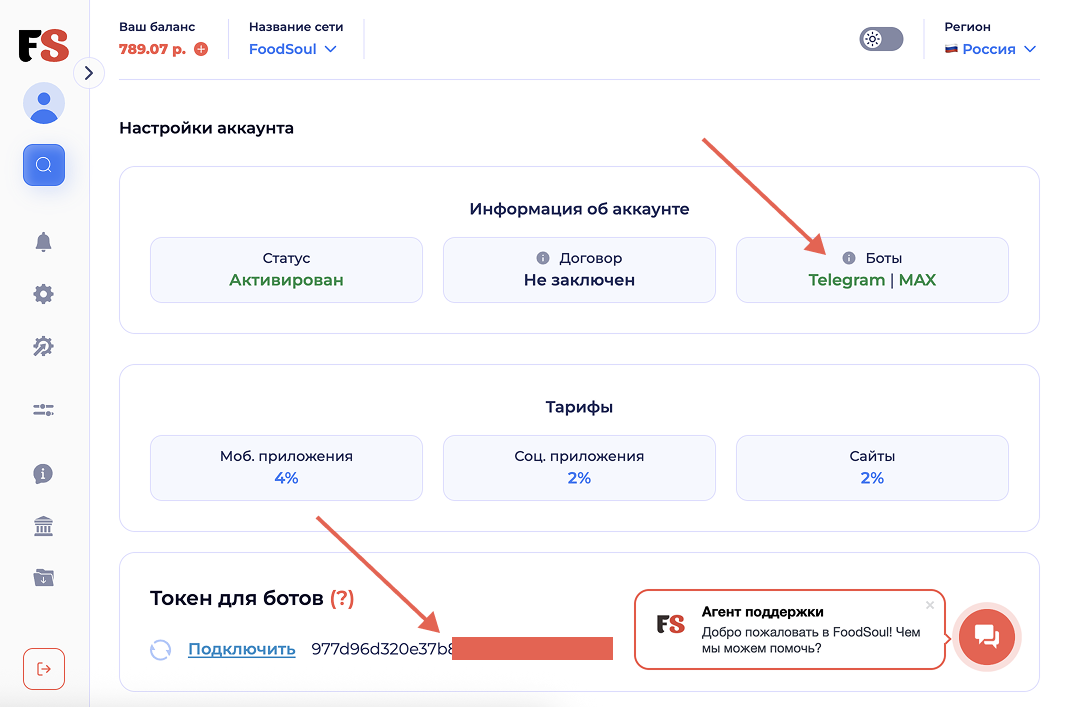Click the Telegram | MAX bots value
This screenshot has width=1067, height=707.
pos(872,280)
